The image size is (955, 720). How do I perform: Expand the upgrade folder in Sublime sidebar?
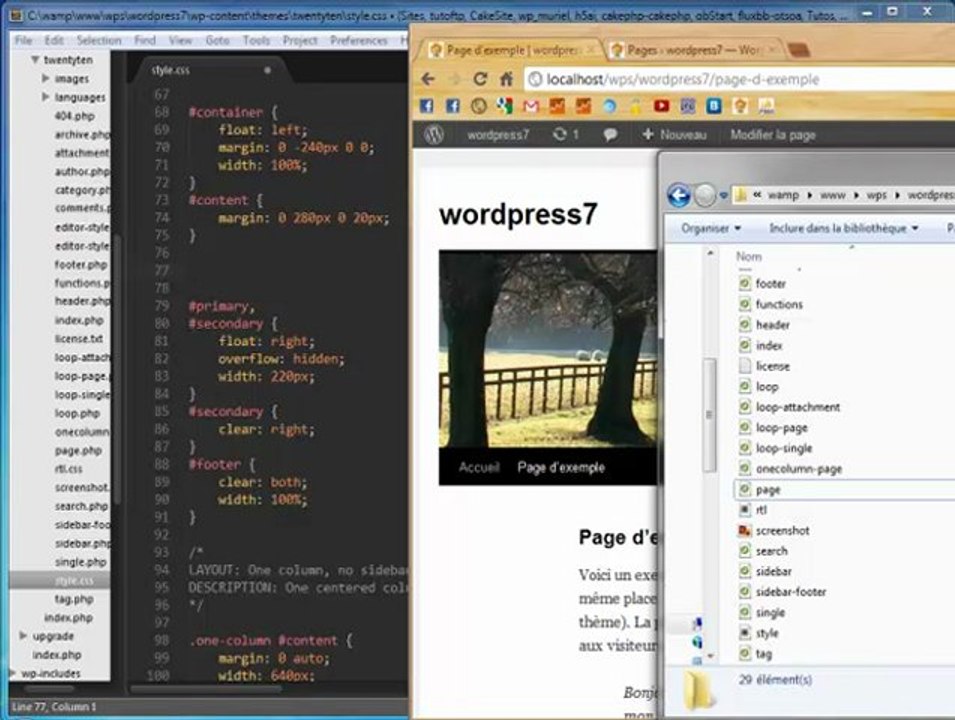tap(23, 636)
